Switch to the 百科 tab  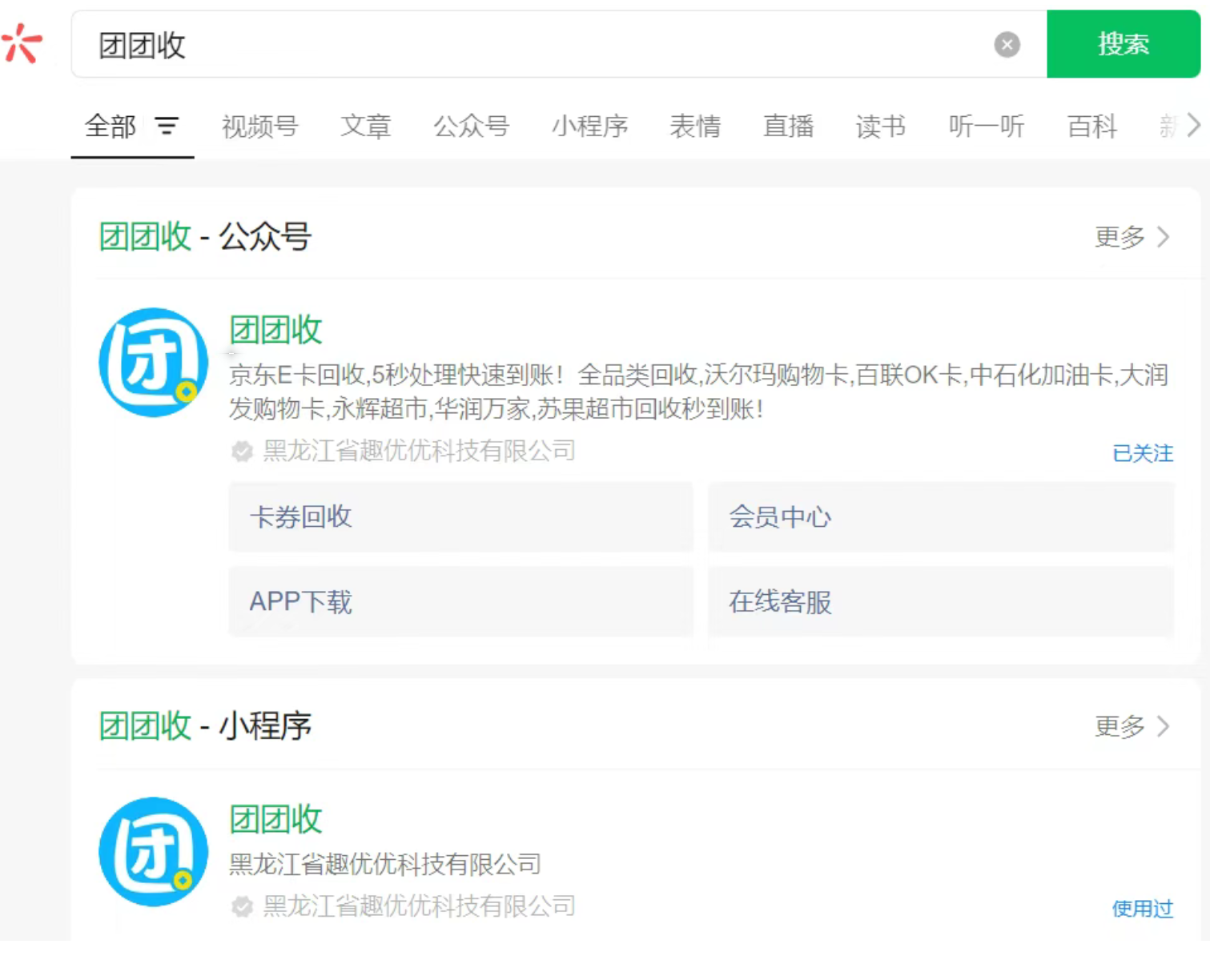(1091, 127)
